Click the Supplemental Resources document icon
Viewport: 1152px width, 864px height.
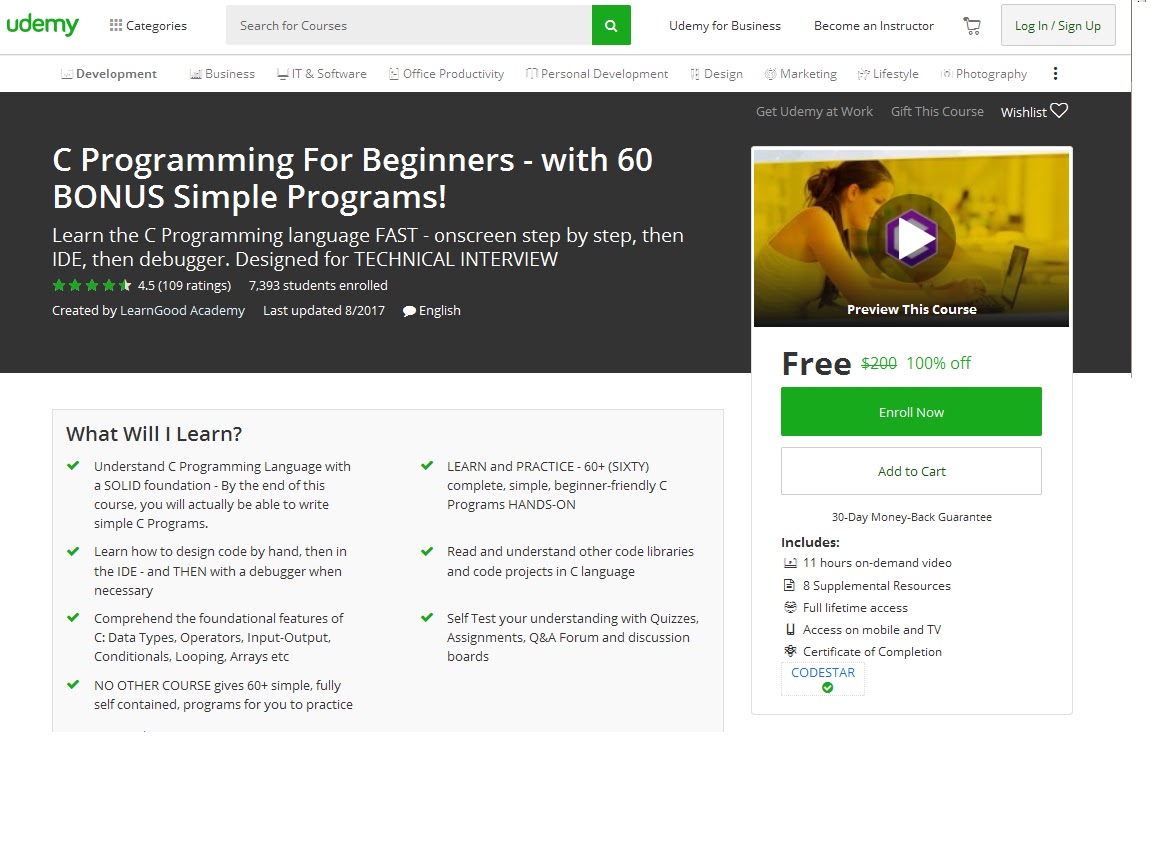[x=790, y=586]
